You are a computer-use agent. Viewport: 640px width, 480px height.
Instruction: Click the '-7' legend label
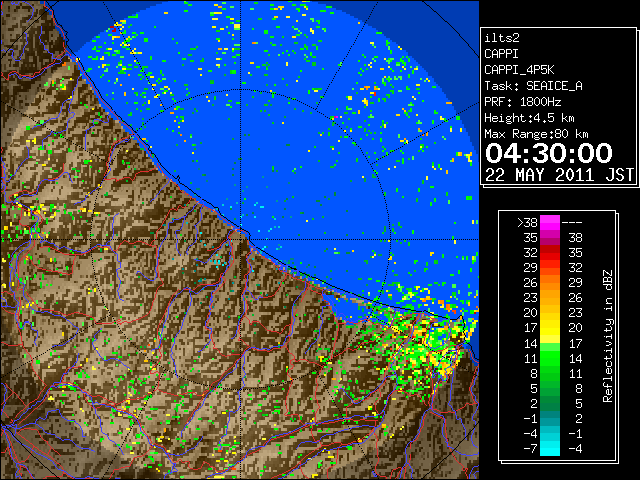pyautogui.click(x=530, y=449)
